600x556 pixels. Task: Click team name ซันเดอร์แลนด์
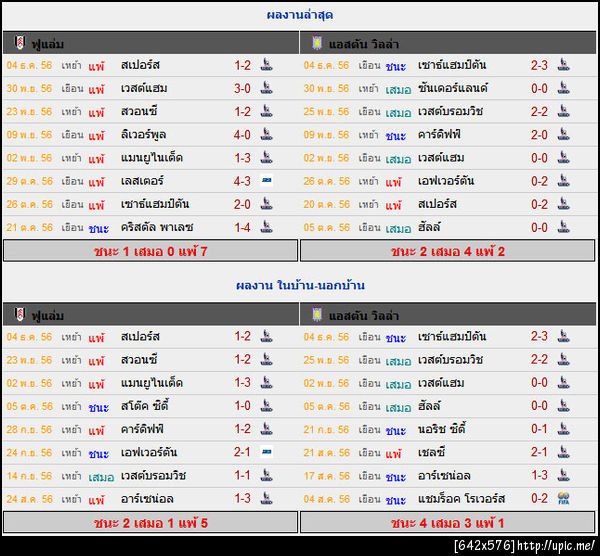[x=453, y=88]
